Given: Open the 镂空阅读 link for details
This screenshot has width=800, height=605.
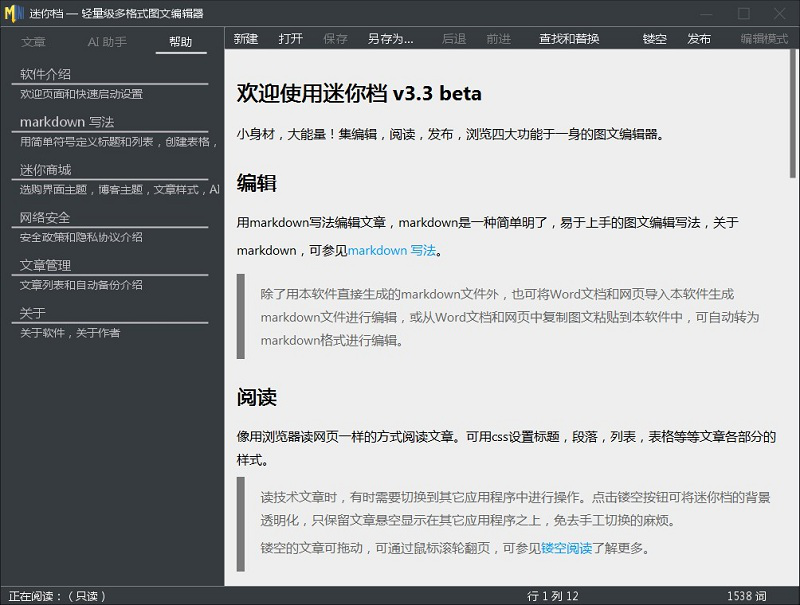Looking at the screenshot, I should click(567, 549).
